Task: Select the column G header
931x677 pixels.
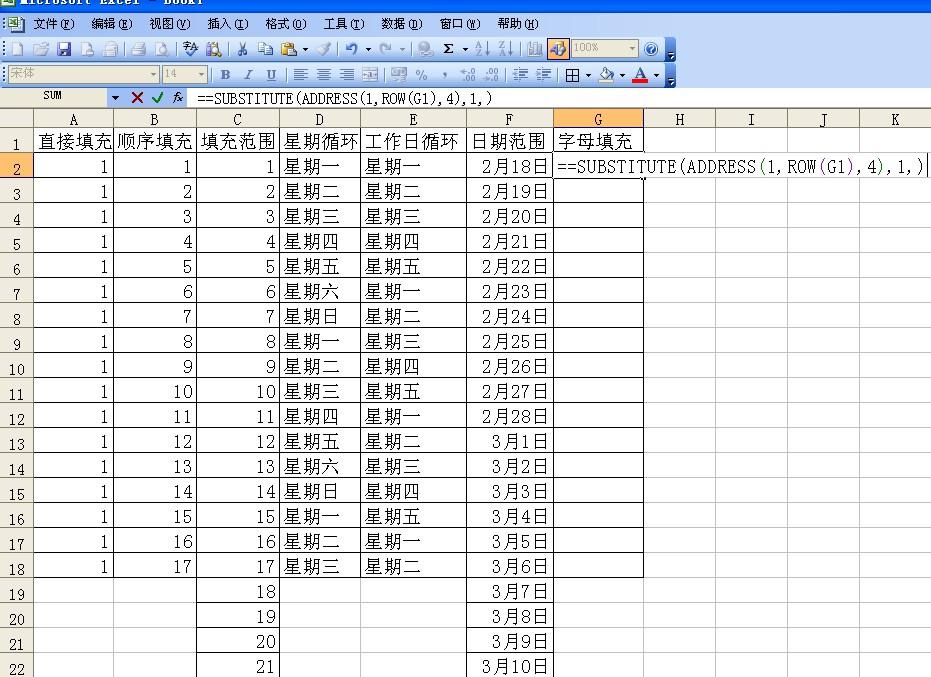Action: click(598, 118)
